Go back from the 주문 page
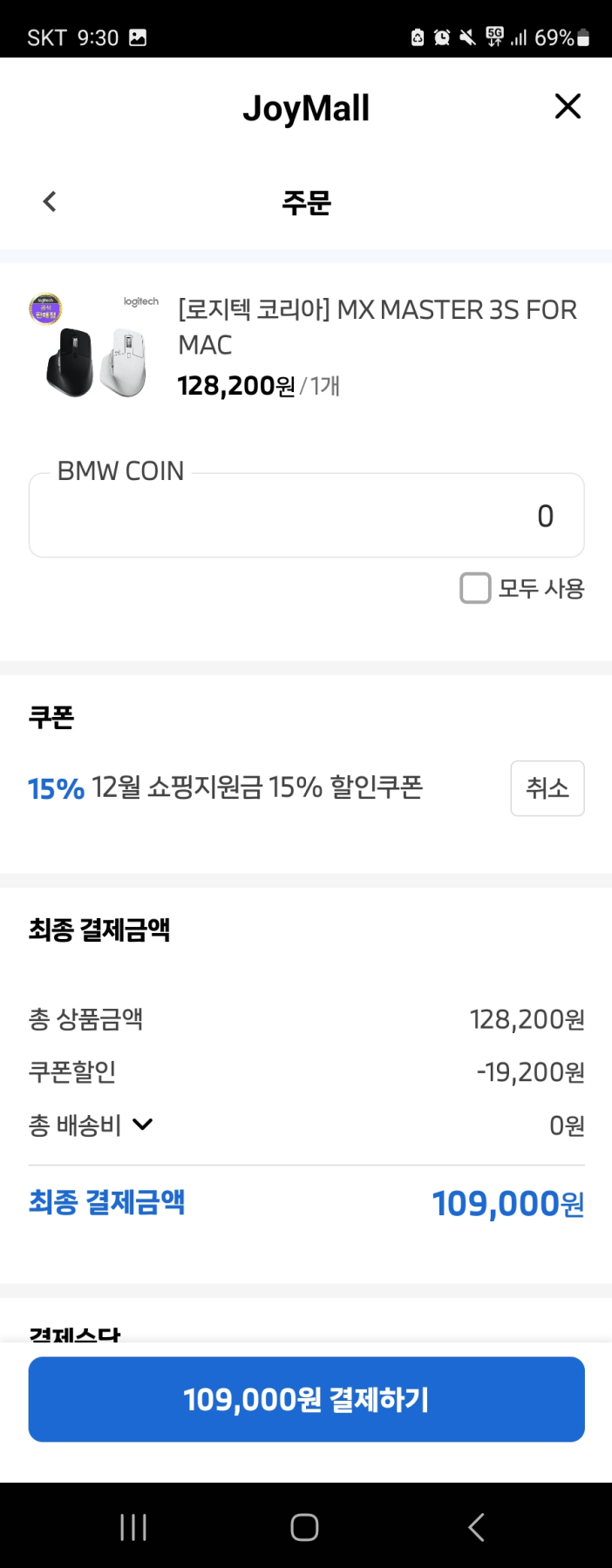 point(50,202)
